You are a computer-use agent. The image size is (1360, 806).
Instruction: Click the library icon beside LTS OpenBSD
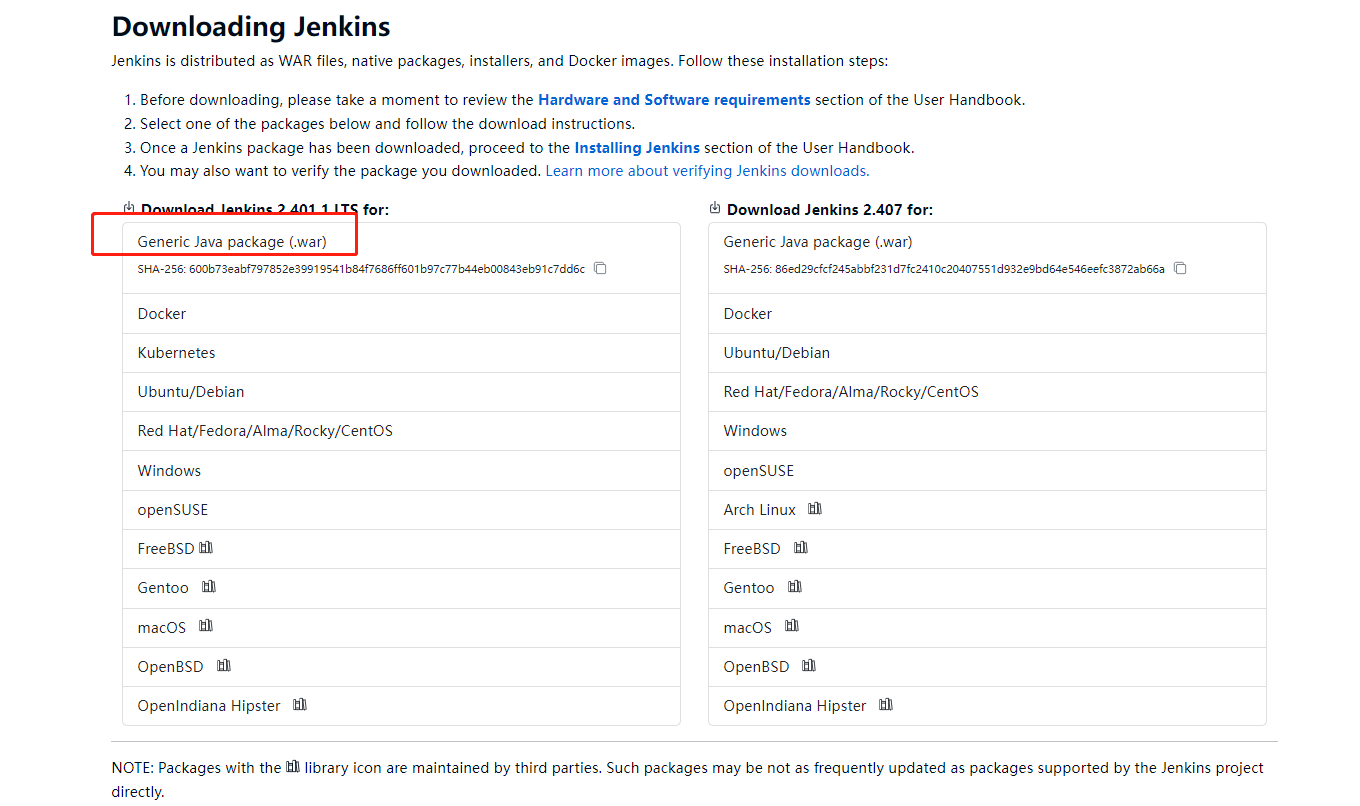coord(224,665)
